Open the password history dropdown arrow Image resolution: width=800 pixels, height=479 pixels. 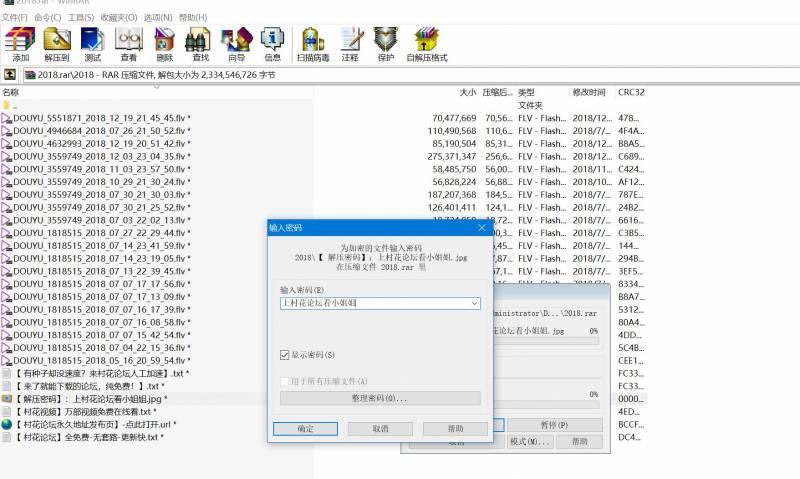pos(474,304)
